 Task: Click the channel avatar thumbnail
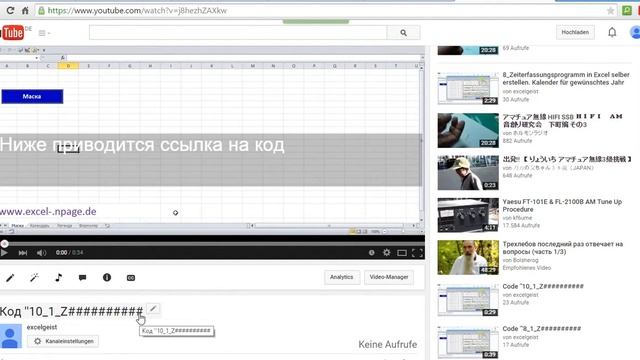[11, 336]
